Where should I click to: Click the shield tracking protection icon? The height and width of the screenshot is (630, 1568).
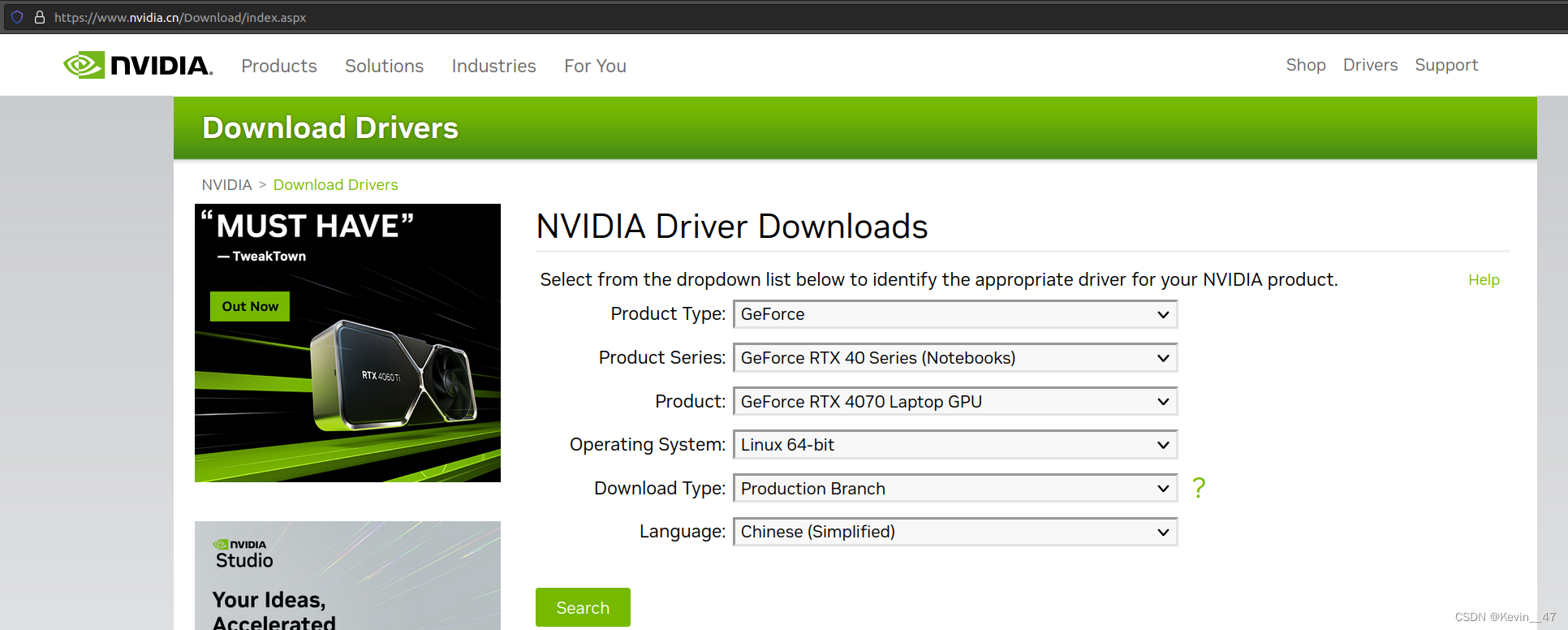[17, 17]
